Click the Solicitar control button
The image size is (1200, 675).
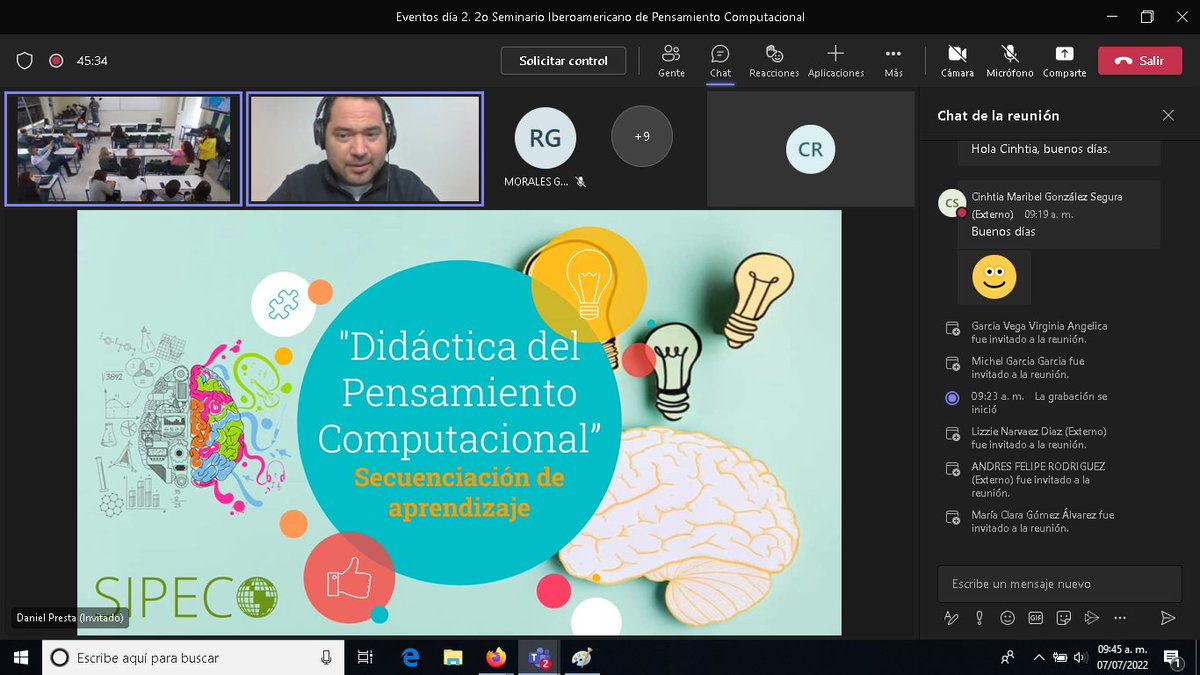pos(563,60)
